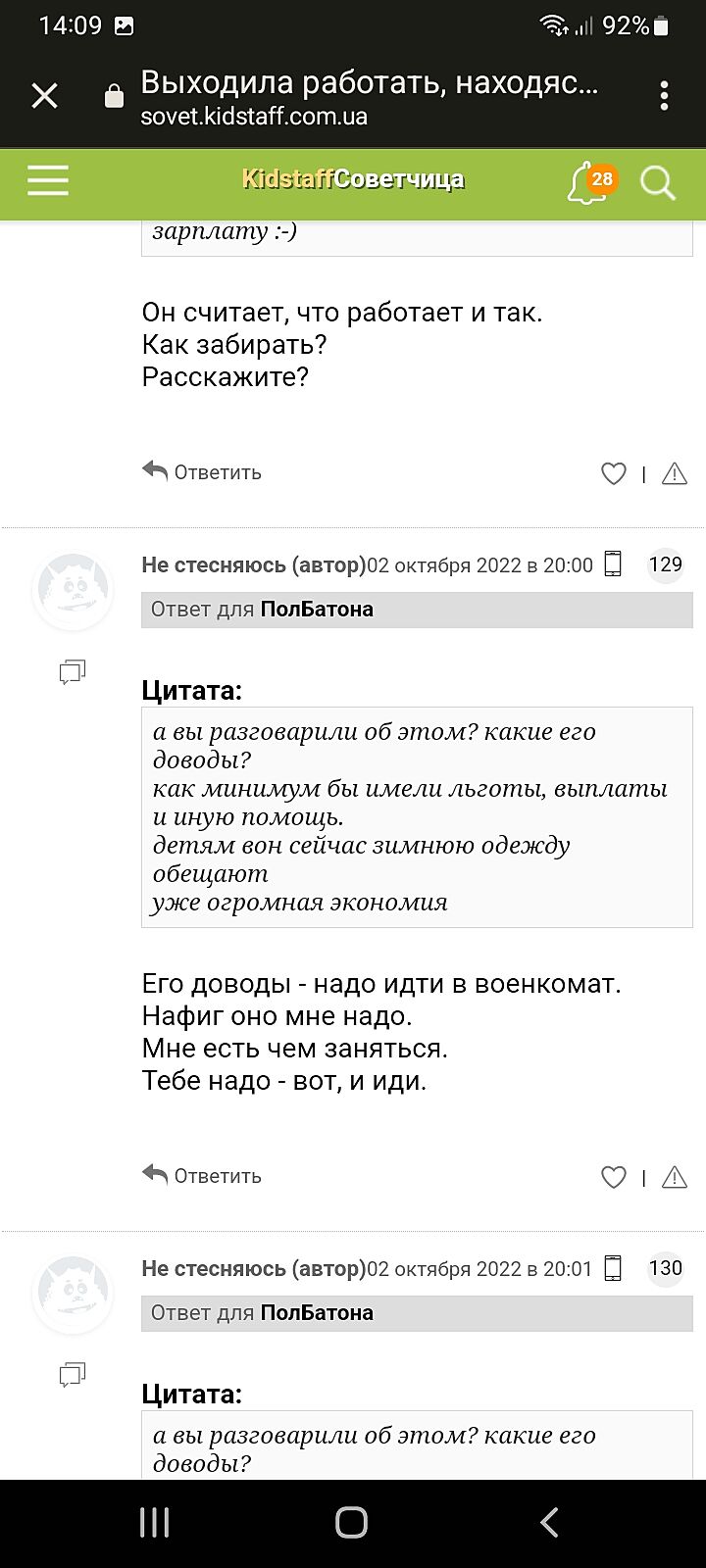
Task: Open the hamburger menu in the Kidstaff header
Action: coord(48,180)
